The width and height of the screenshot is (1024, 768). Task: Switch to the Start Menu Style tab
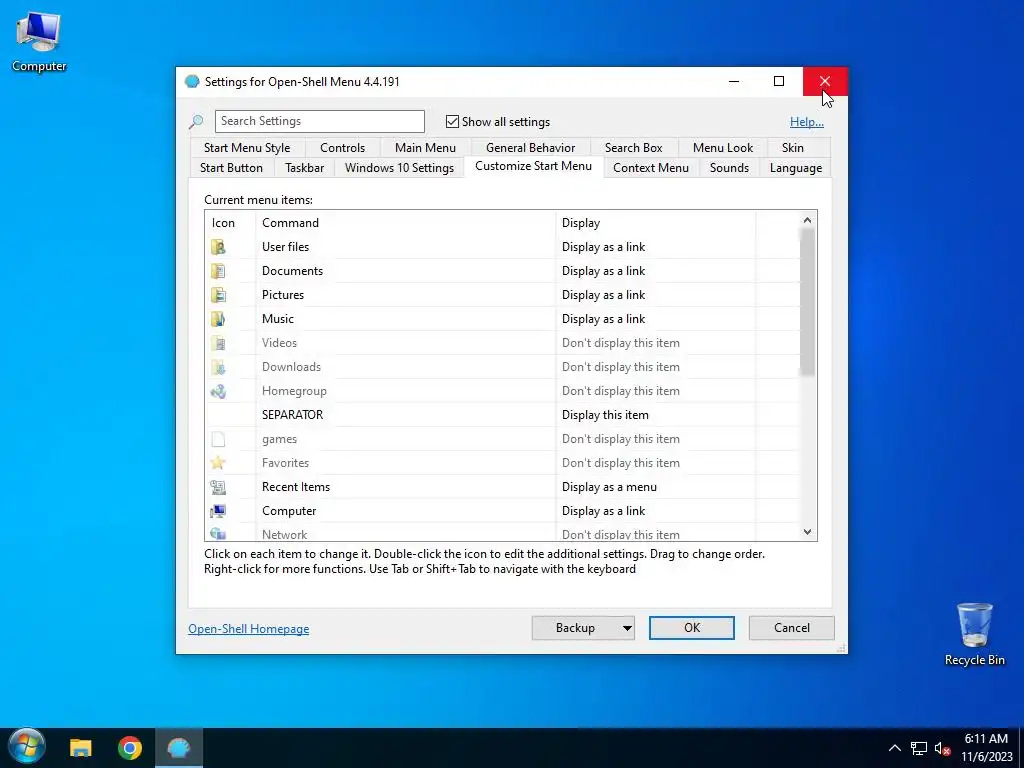point(247,148)
